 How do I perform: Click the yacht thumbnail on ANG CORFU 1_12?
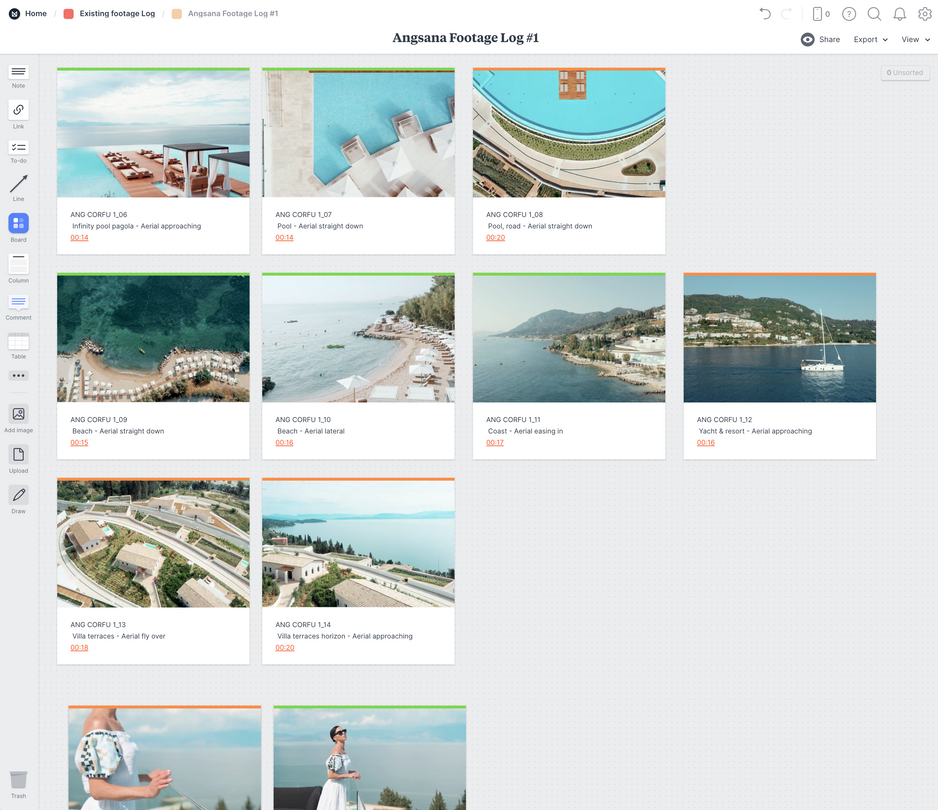click(779, 336)
